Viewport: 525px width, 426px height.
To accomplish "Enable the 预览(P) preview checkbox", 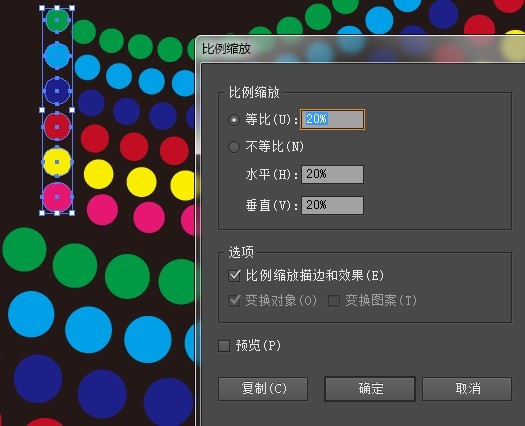I will coord(224,346).
